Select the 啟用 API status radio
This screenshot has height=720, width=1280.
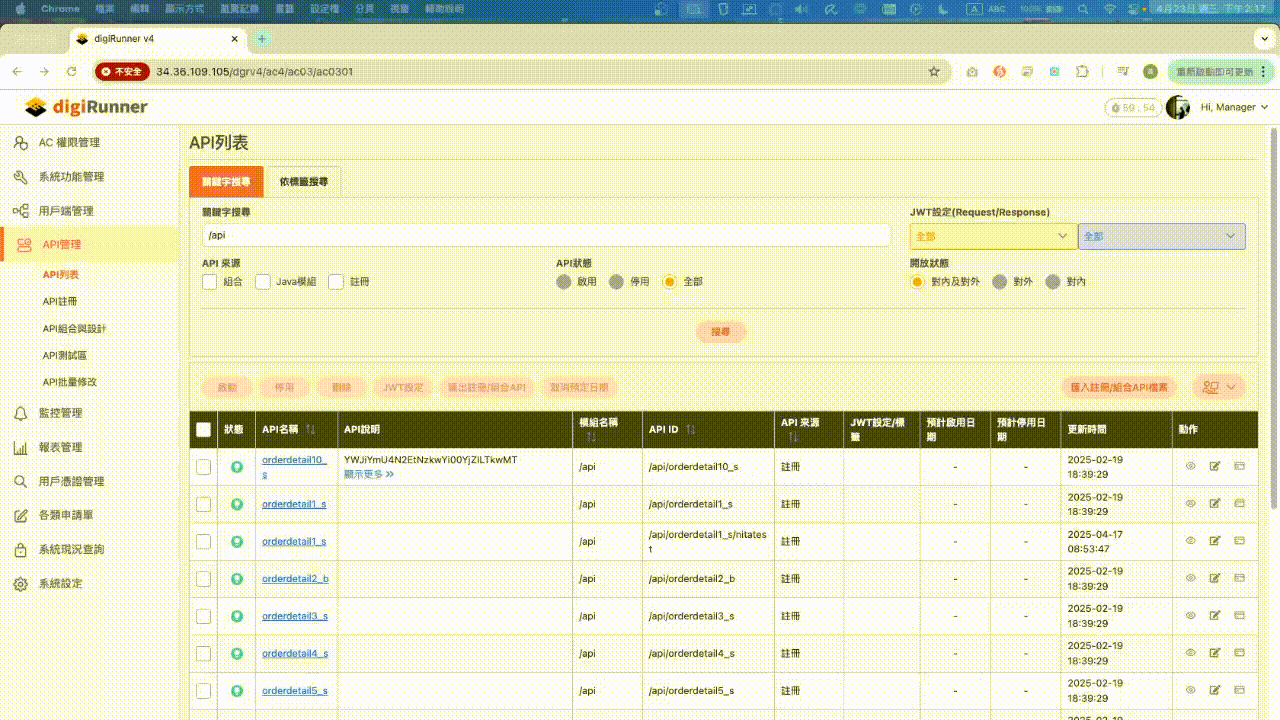pyautogui.click(x=564, y=282)
